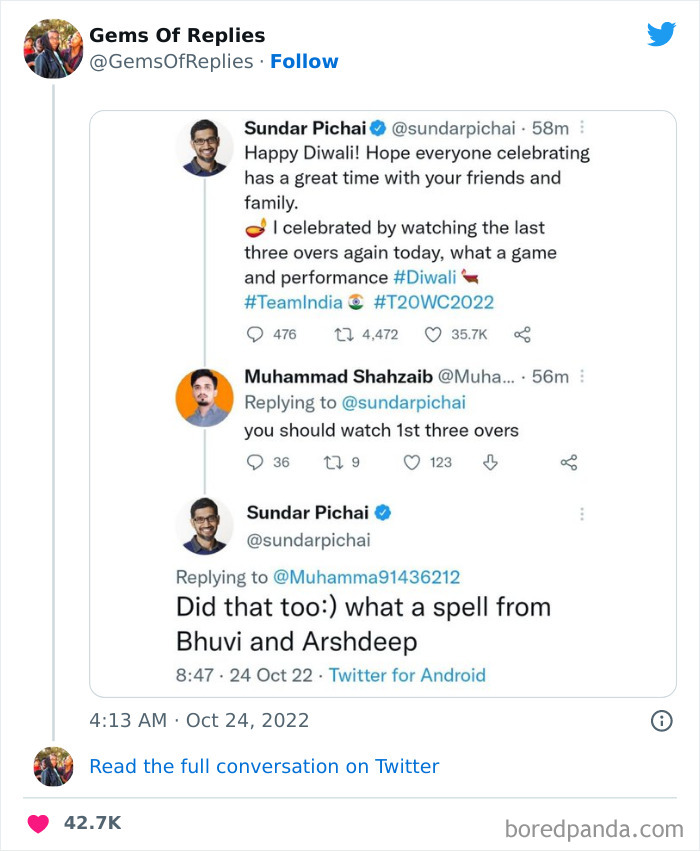Read the full conversation on Twitter
The width and height of the screenshot is (700, 851).
(264, 766)
